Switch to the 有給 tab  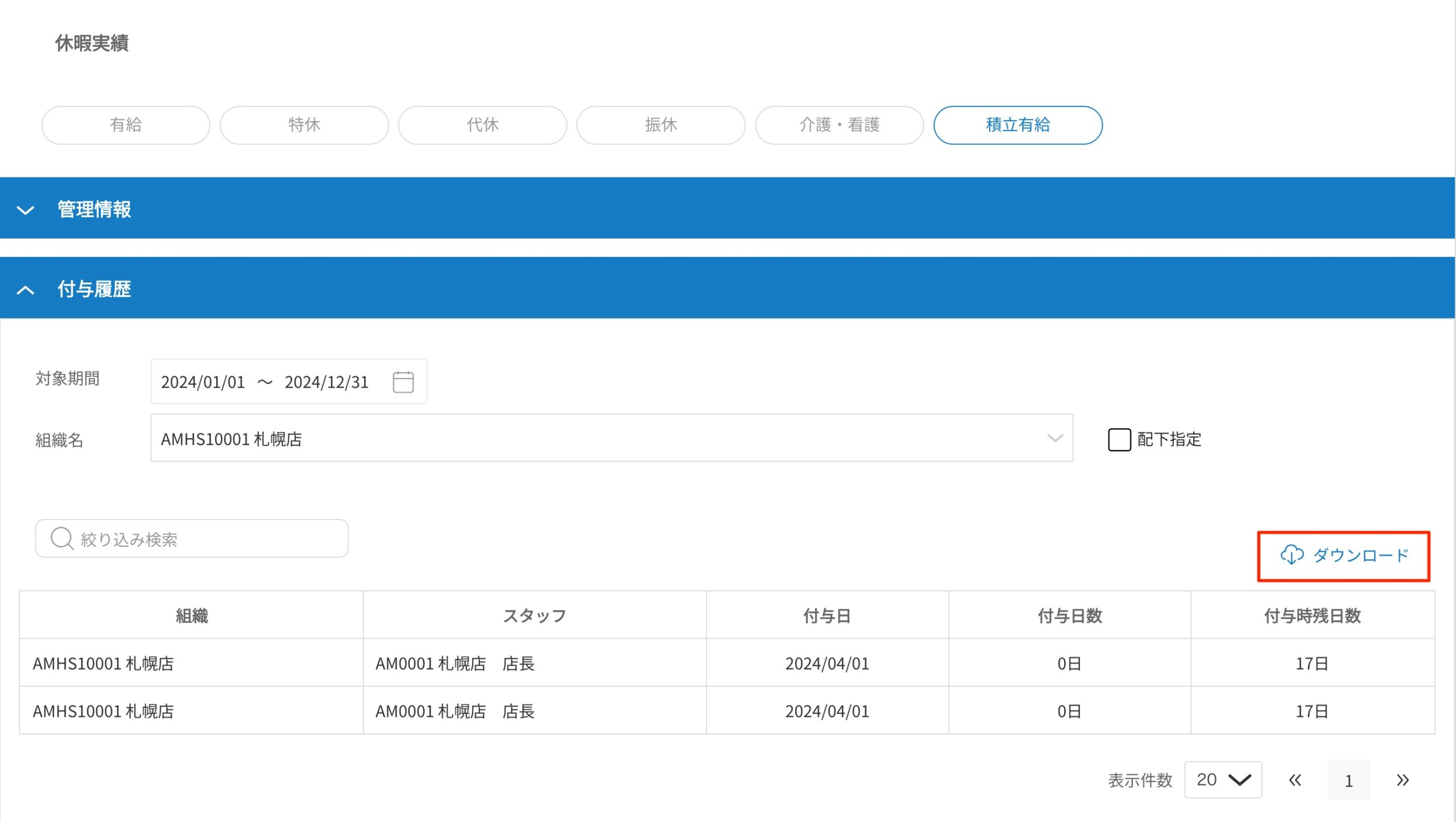pyautogui.click(x=126, y=125)
